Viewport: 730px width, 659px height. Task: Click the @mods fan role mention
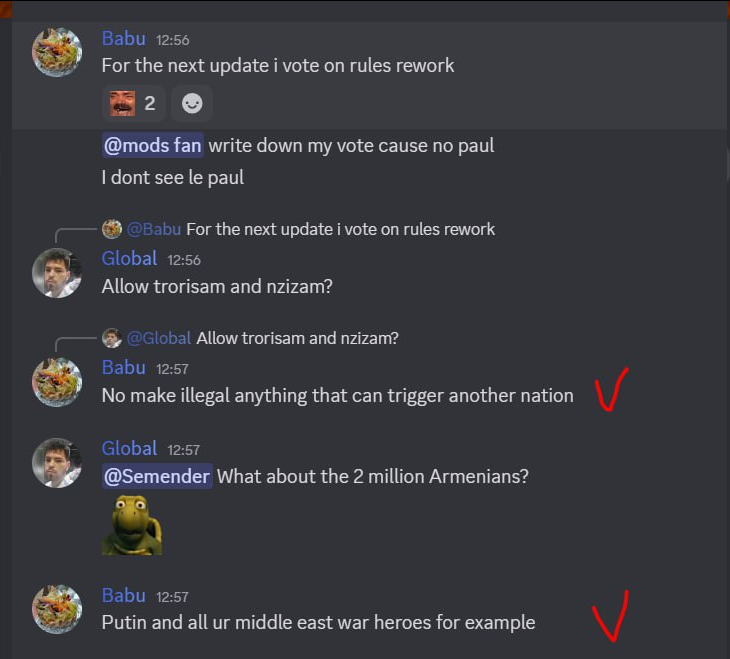[x=153, y=146]
